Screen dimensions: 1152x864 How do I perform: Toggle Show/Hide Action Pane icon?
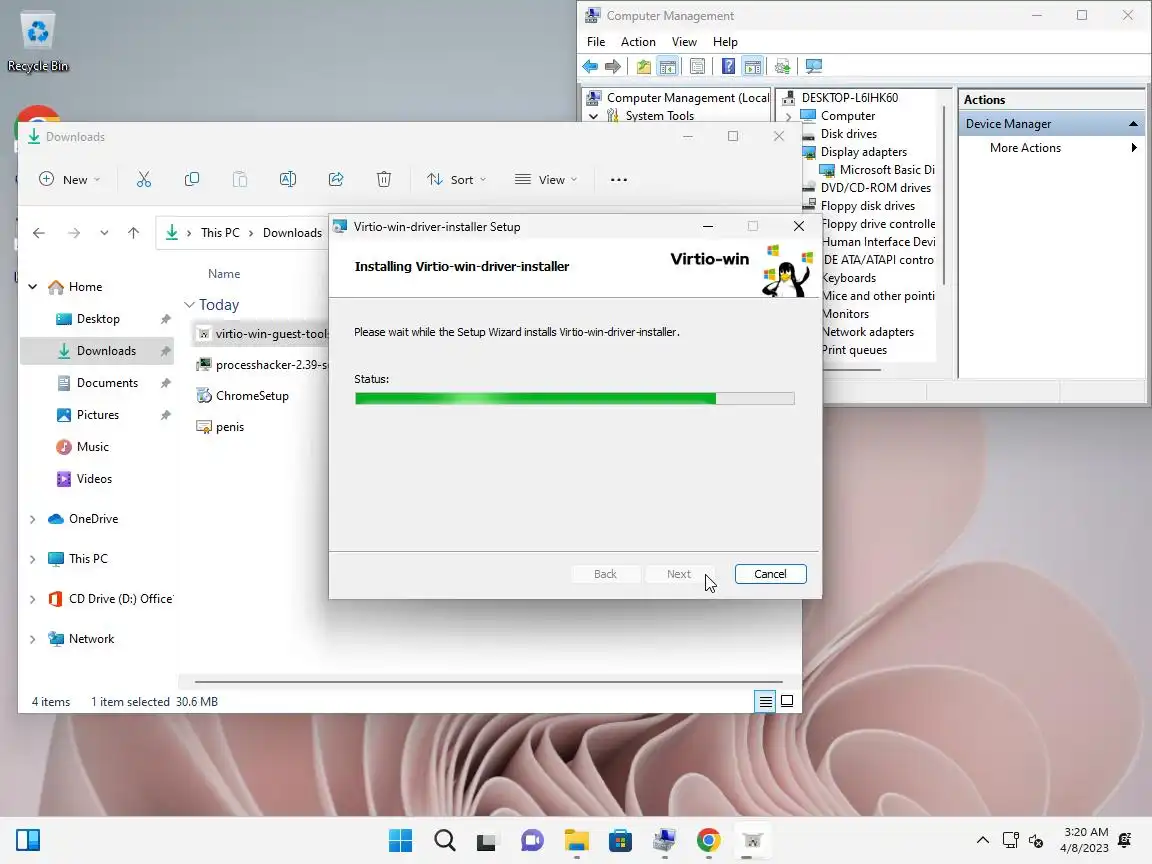pos(752,67)
